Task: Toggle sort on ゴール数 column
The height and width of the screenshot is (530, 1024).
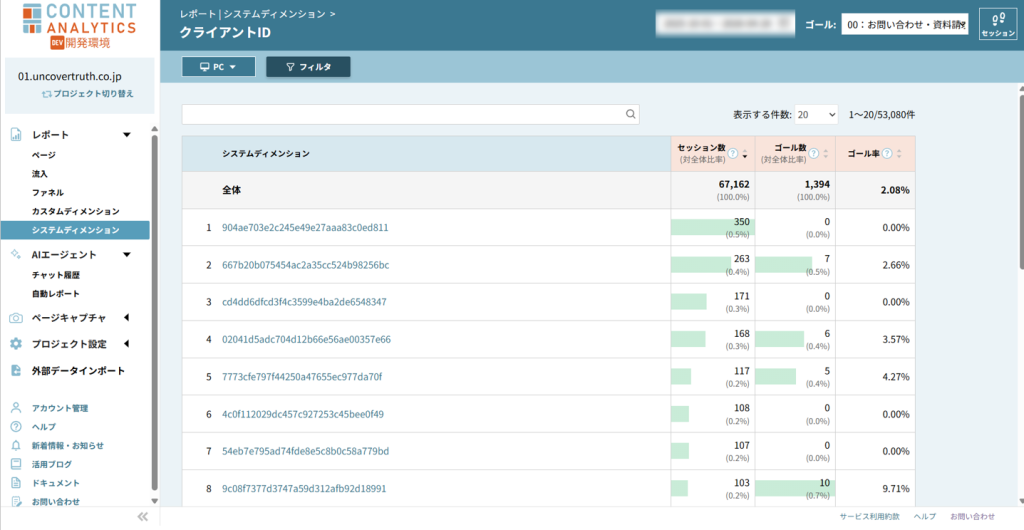Action: click(825, 154)
